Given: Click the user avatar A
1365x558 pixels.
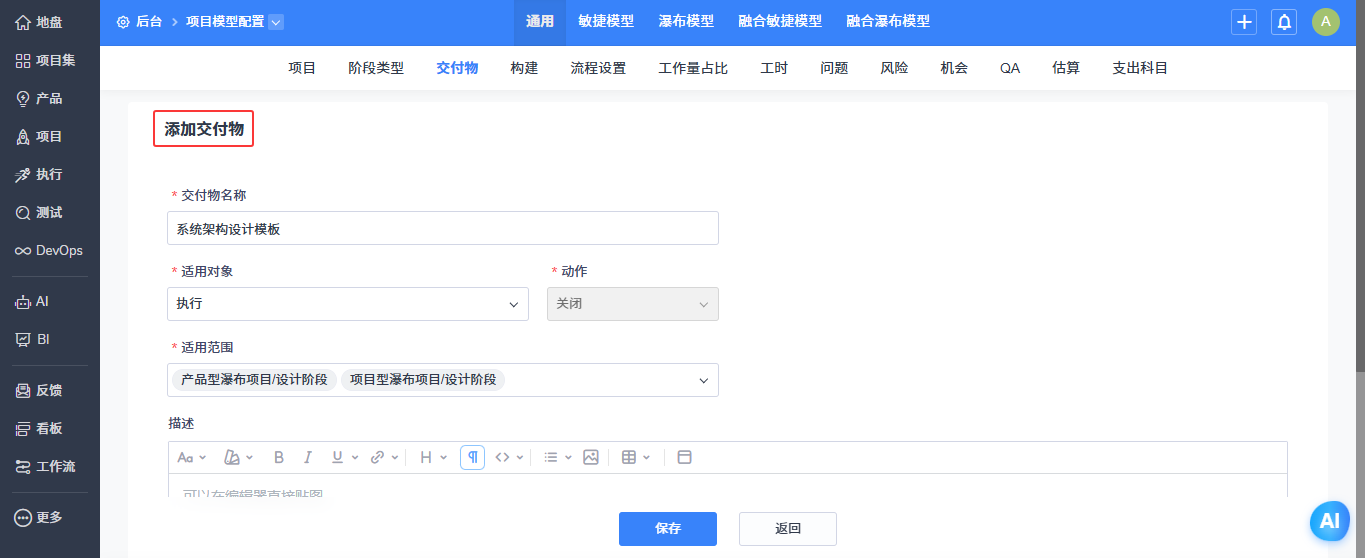Looking at the screenshot, I should pos(1326,22).
